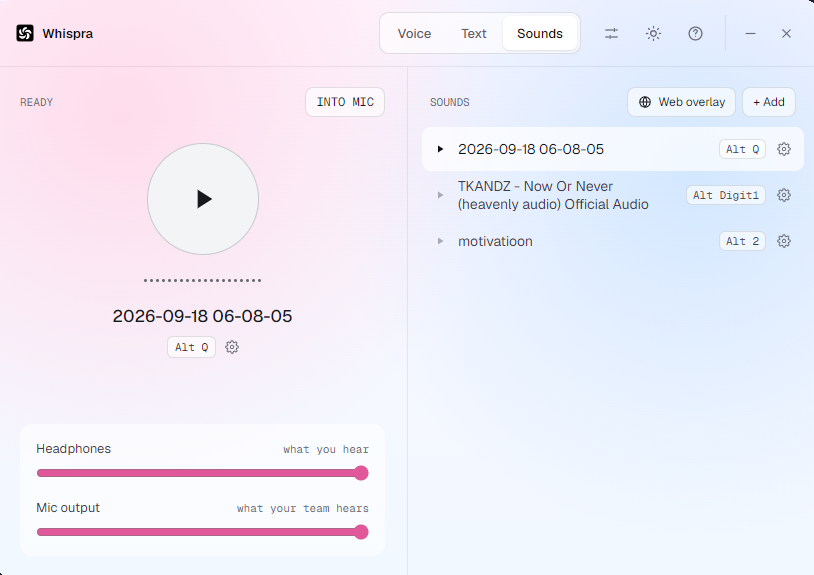Adjust the Headphones volume slider
Screen dimensions: 814x575
point(202,473)
